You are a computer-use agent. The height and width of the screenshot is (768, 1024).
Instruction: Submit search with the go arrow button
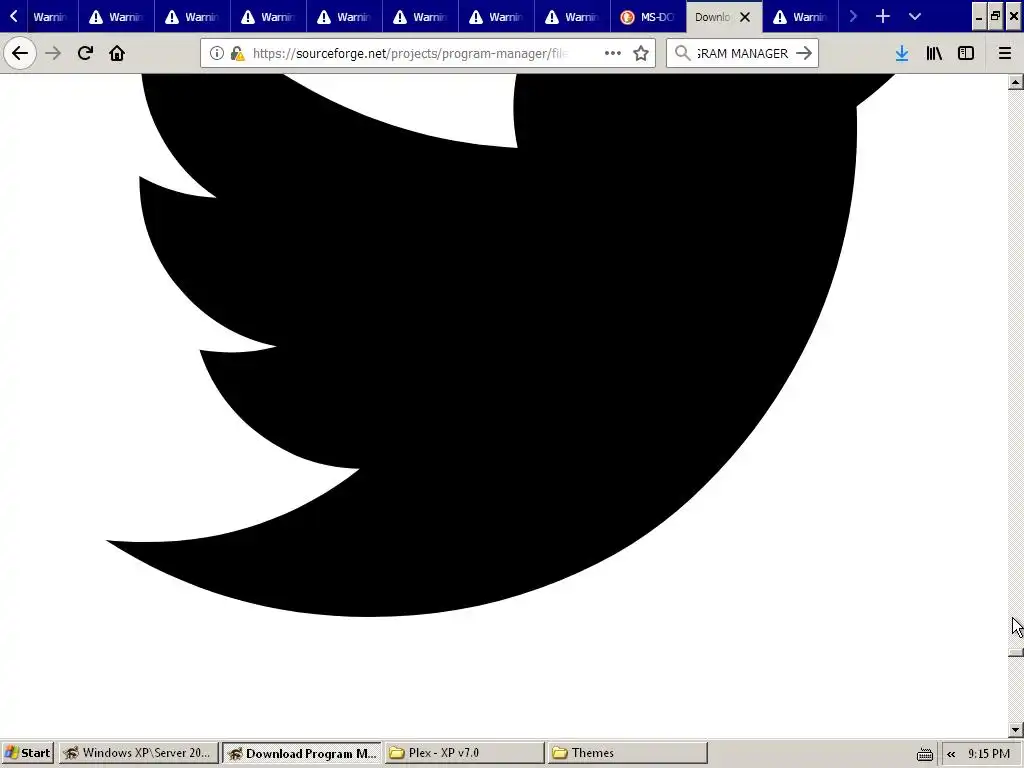[x=804, y=53]
